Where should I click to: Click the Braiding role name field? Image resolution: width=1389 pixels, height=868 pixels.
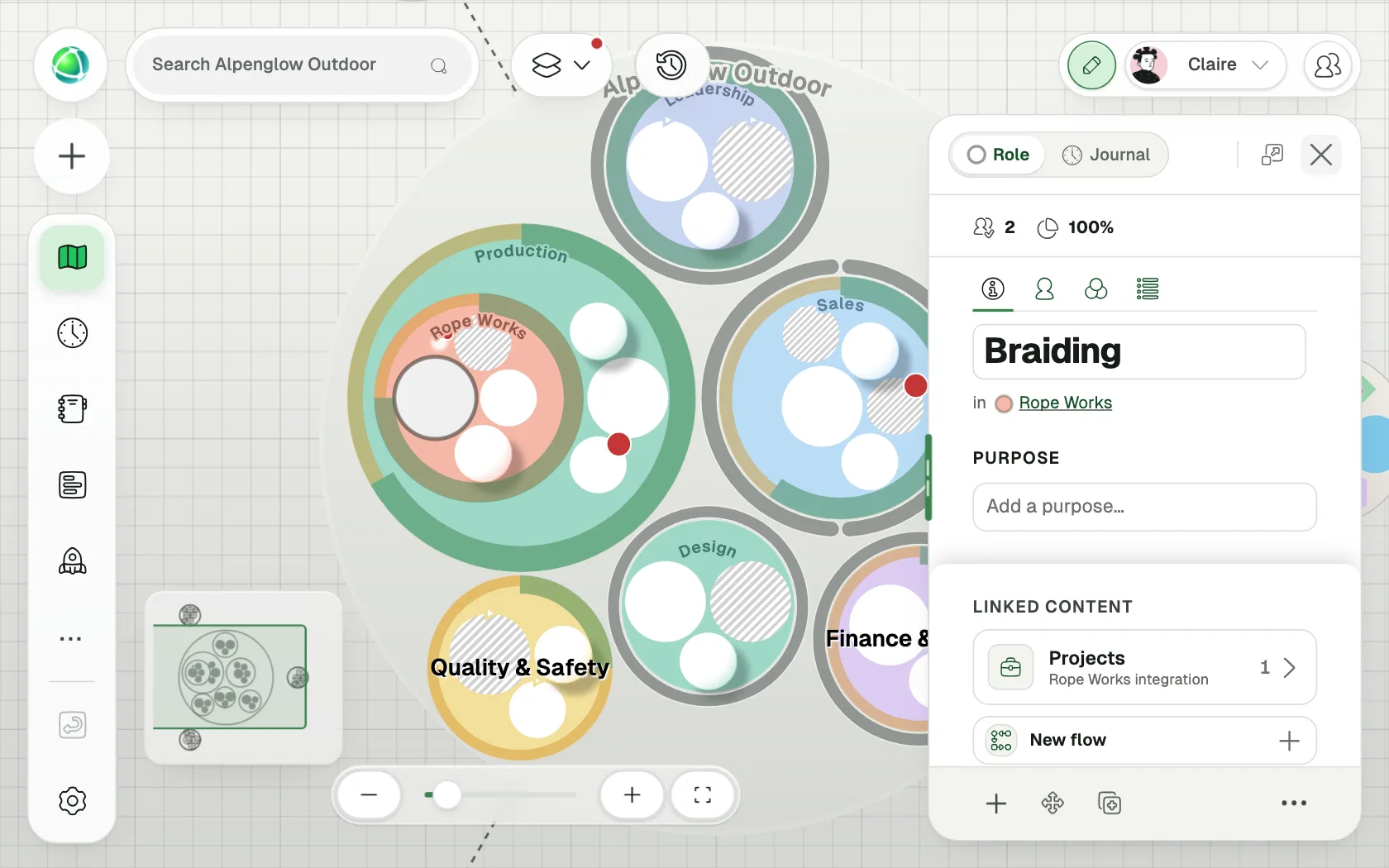click(x=1139, y=351)
